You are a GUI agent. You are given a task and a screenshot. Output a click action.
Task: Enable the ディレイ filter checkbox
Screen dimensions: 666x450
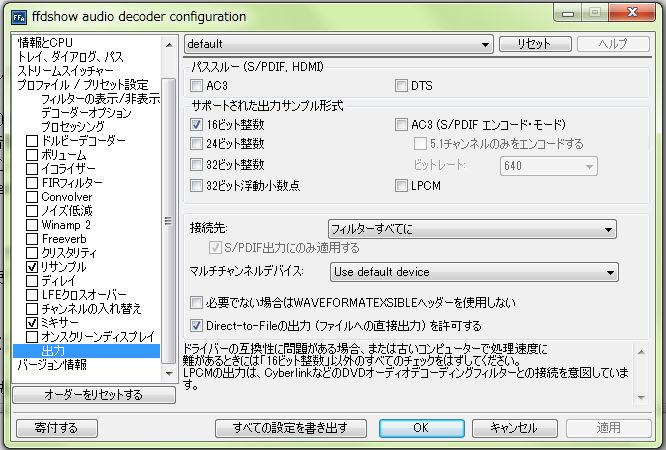[32, 281]
